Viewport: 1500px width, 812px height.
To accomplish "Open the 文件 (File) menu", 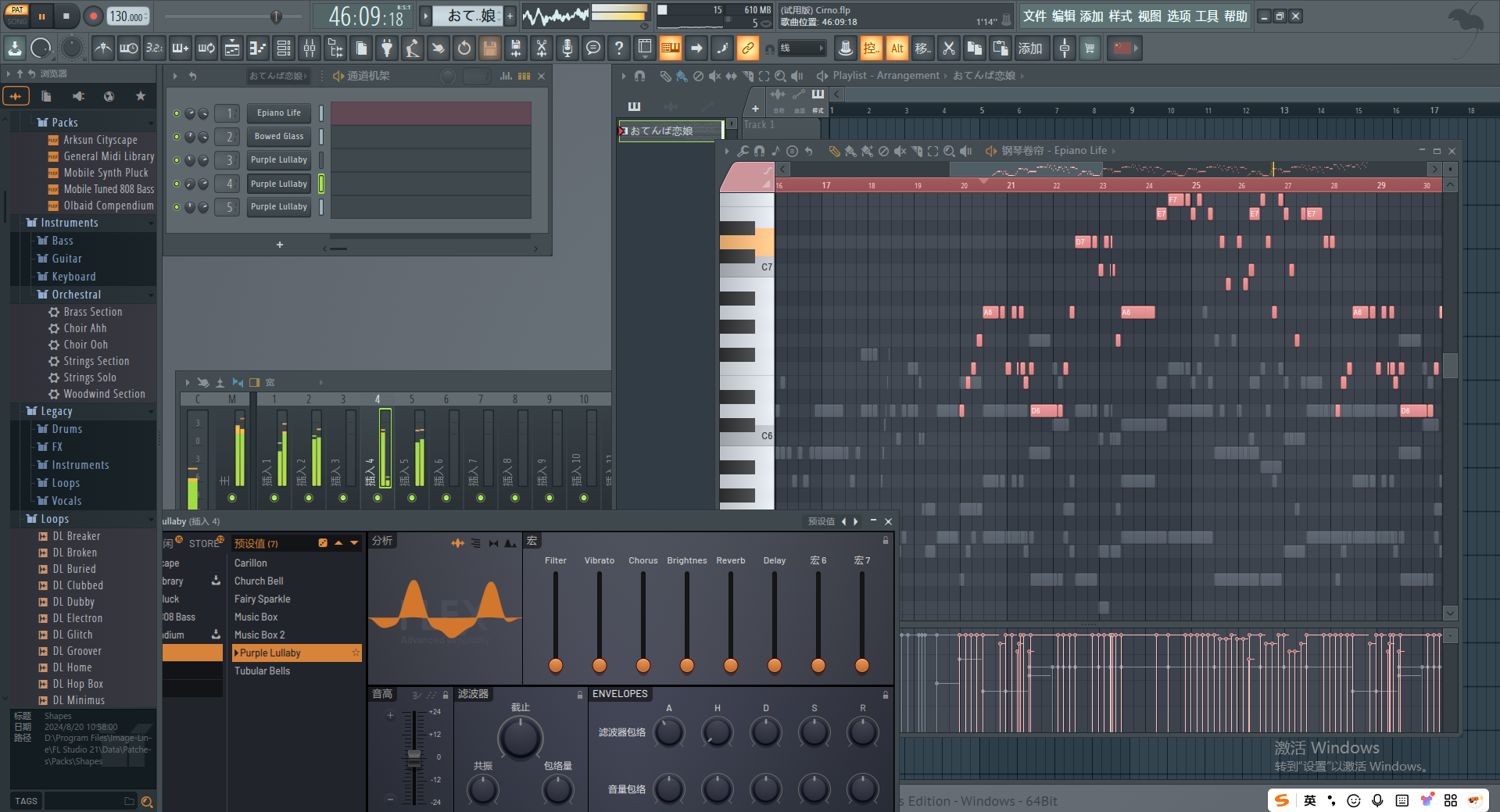I will 1034,16.
